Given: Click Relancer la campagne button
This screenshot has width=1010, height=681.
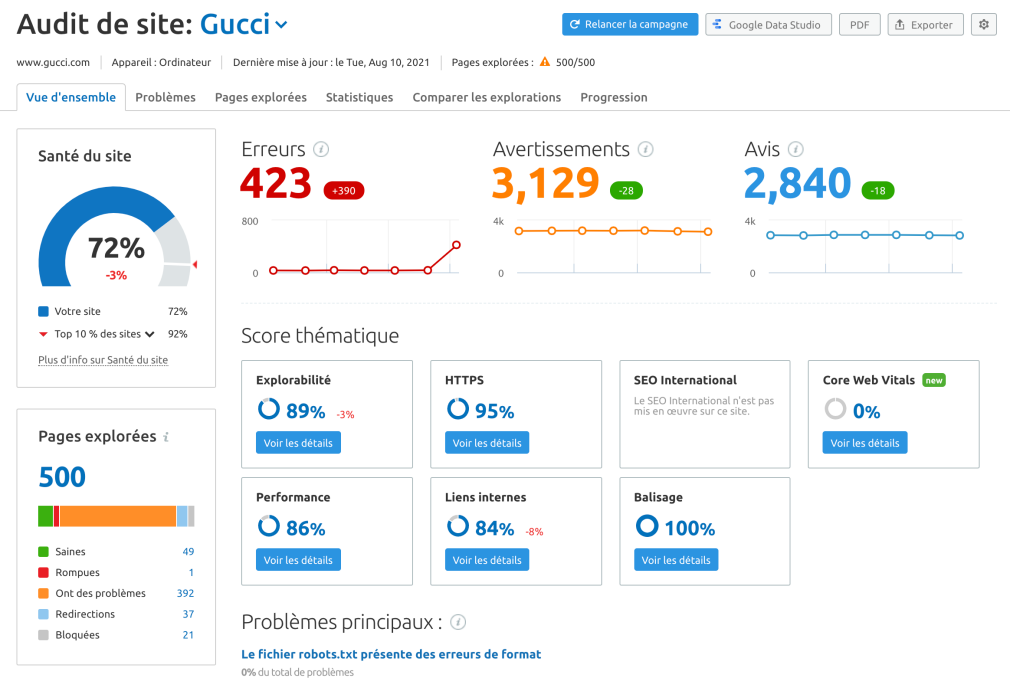Looking at the screenshot, I should [x=630, y=24].
